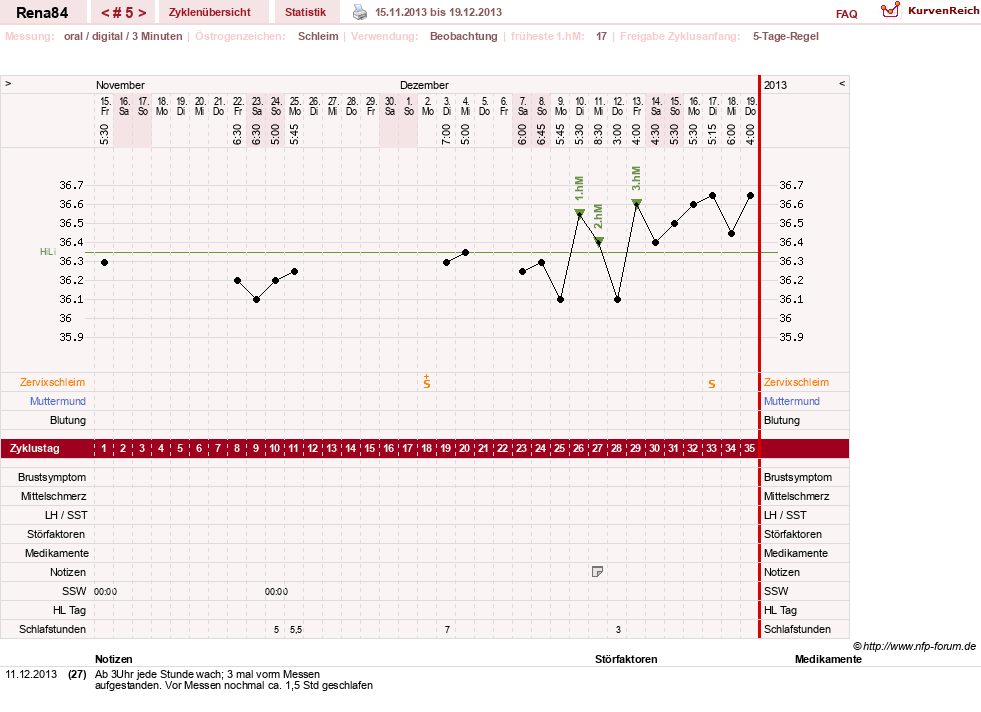Click the 2.hM green triangle marker
Viewport: 981px width, 712px height.
click(x=599, y=241)
